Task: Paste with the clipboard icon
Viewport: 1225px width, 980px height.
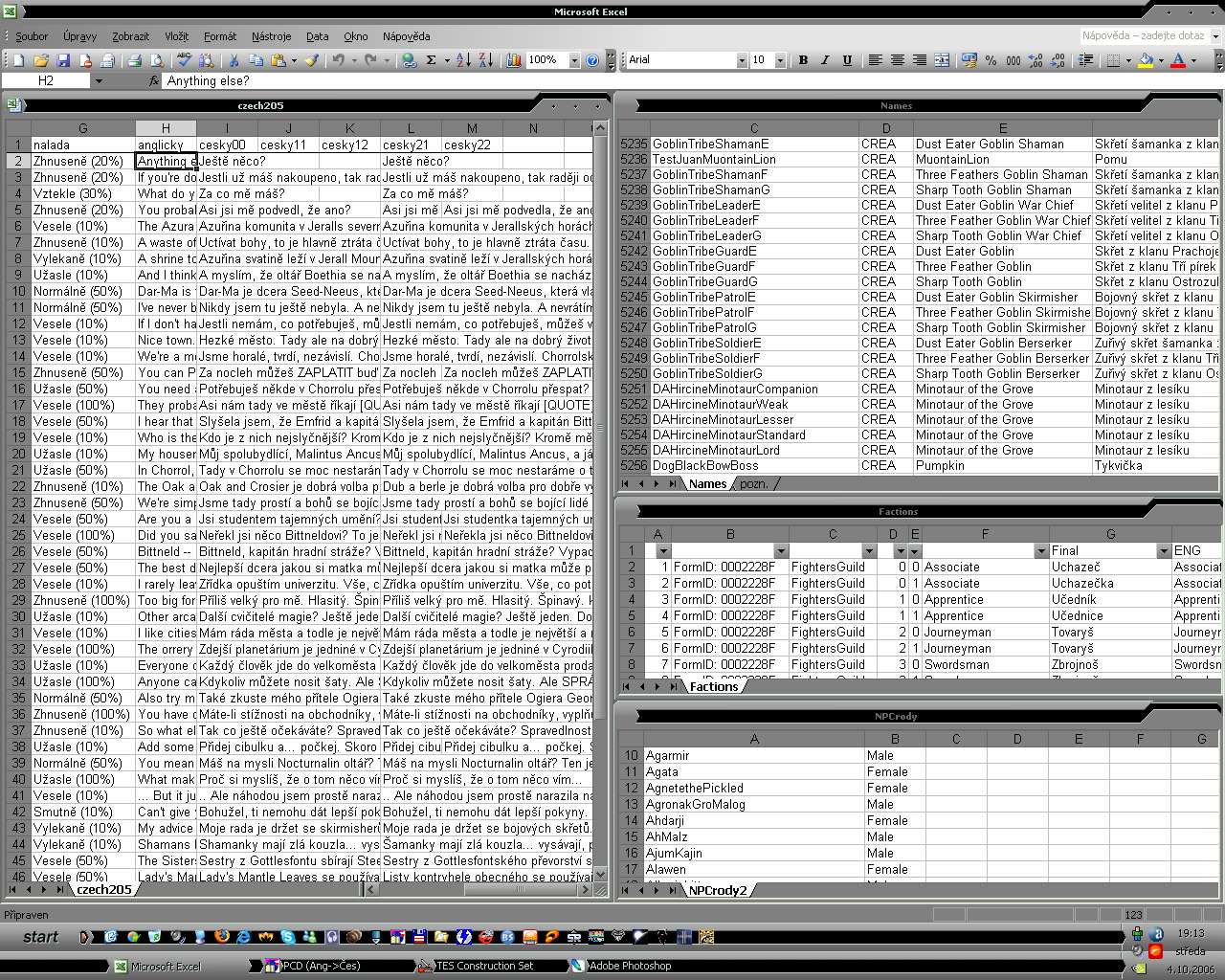Action: (x=278, y=60)
